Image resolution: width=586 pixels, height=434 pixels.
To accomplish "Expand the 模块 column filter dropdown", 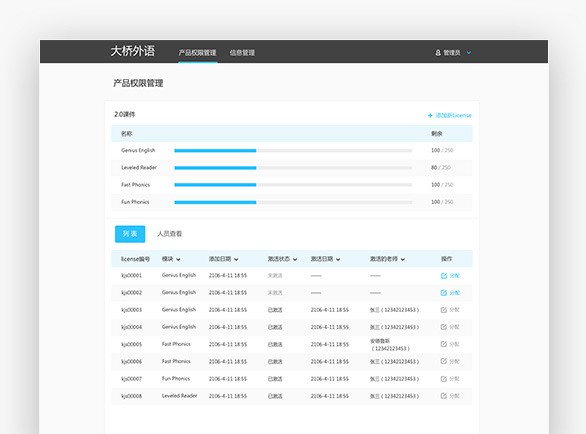I will pyautogui.click(x=178, y=259).
